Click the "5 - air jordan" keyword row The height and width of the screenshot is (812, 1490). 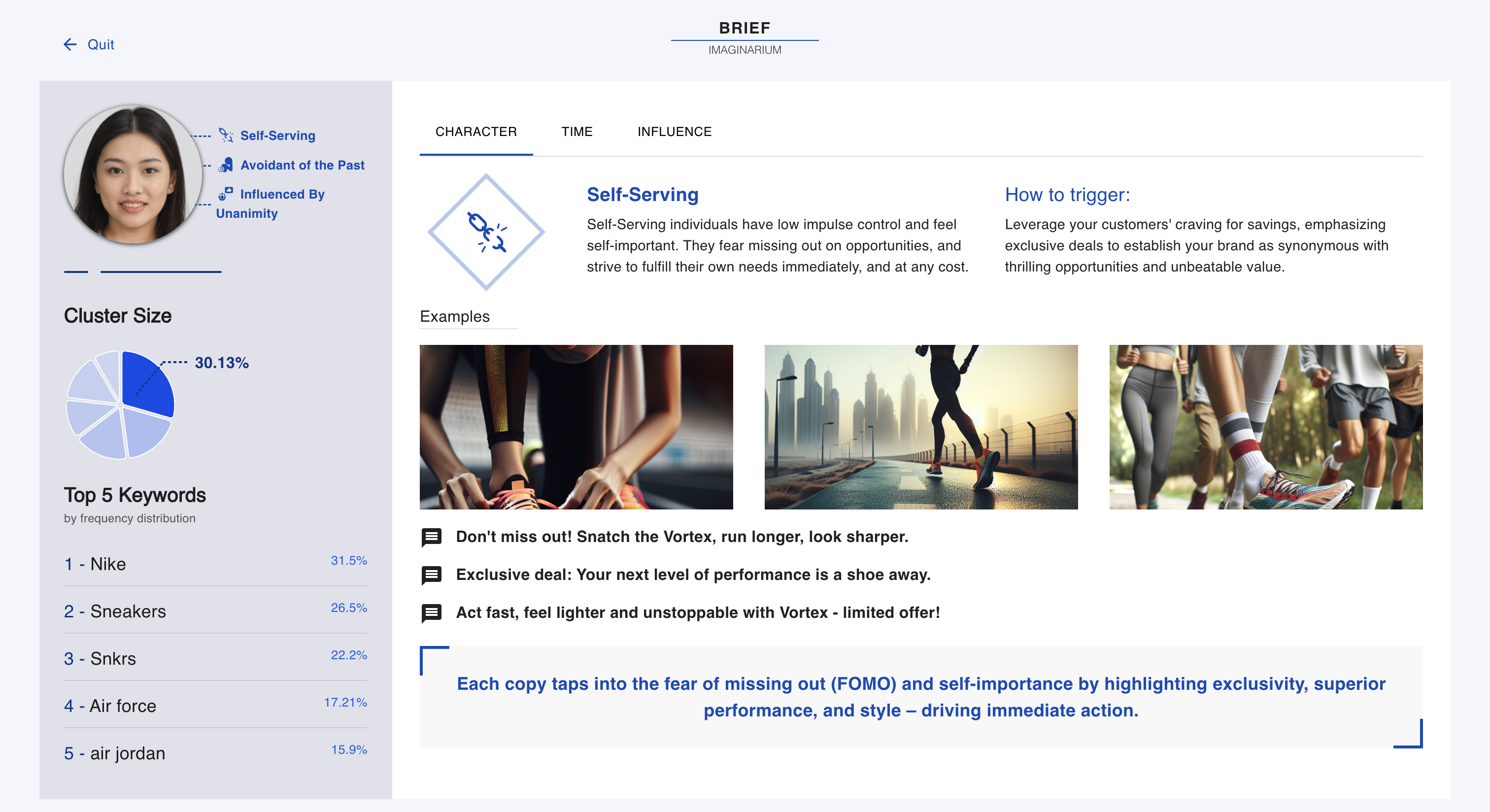point(216,753)
